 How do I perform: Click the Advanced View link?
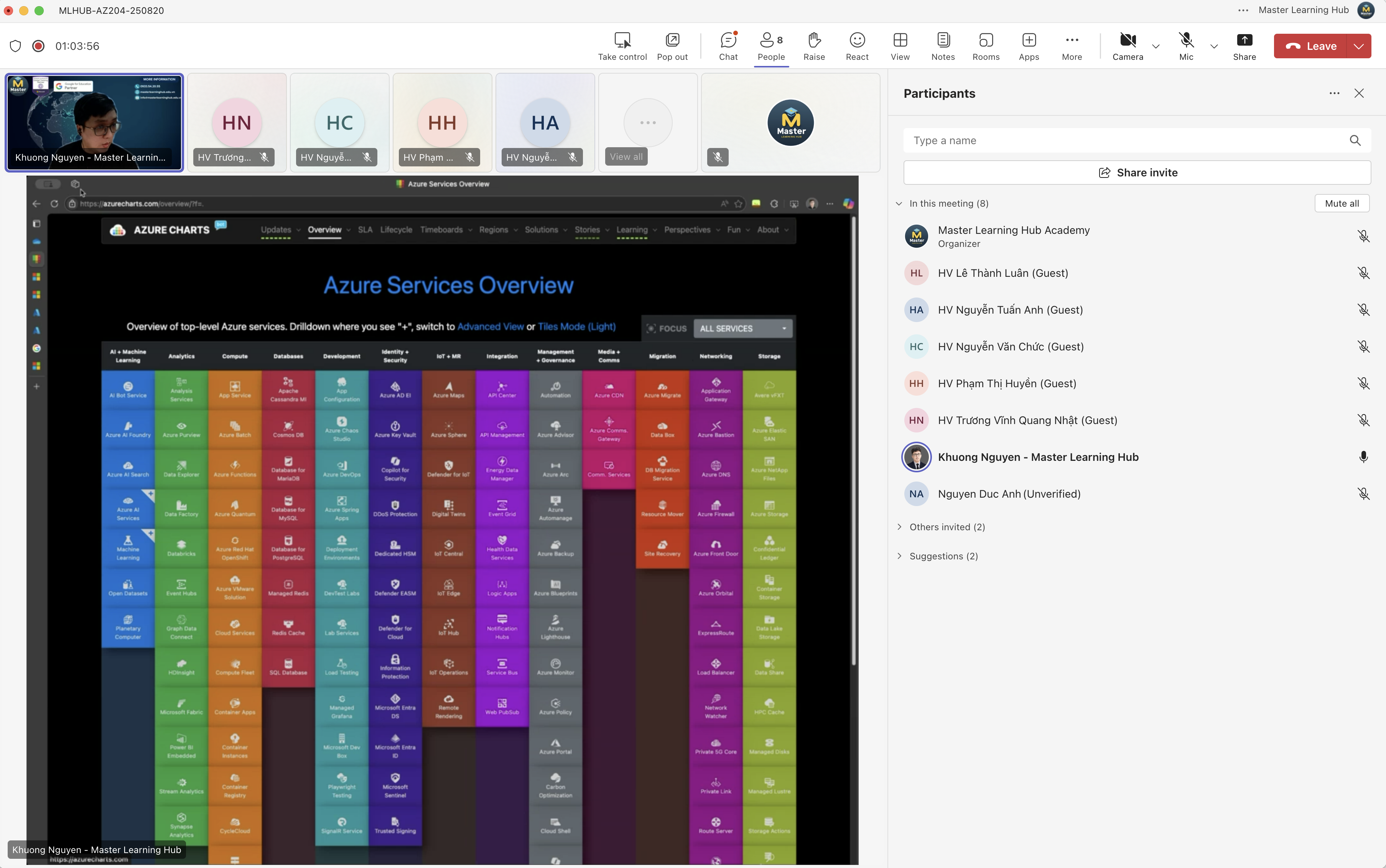491,327
